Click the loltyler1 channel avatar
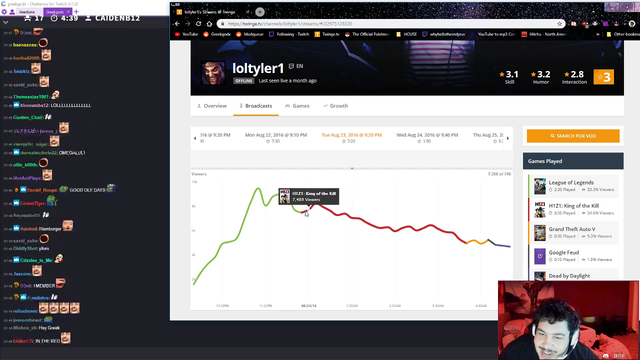 click(x=213, y=73)
